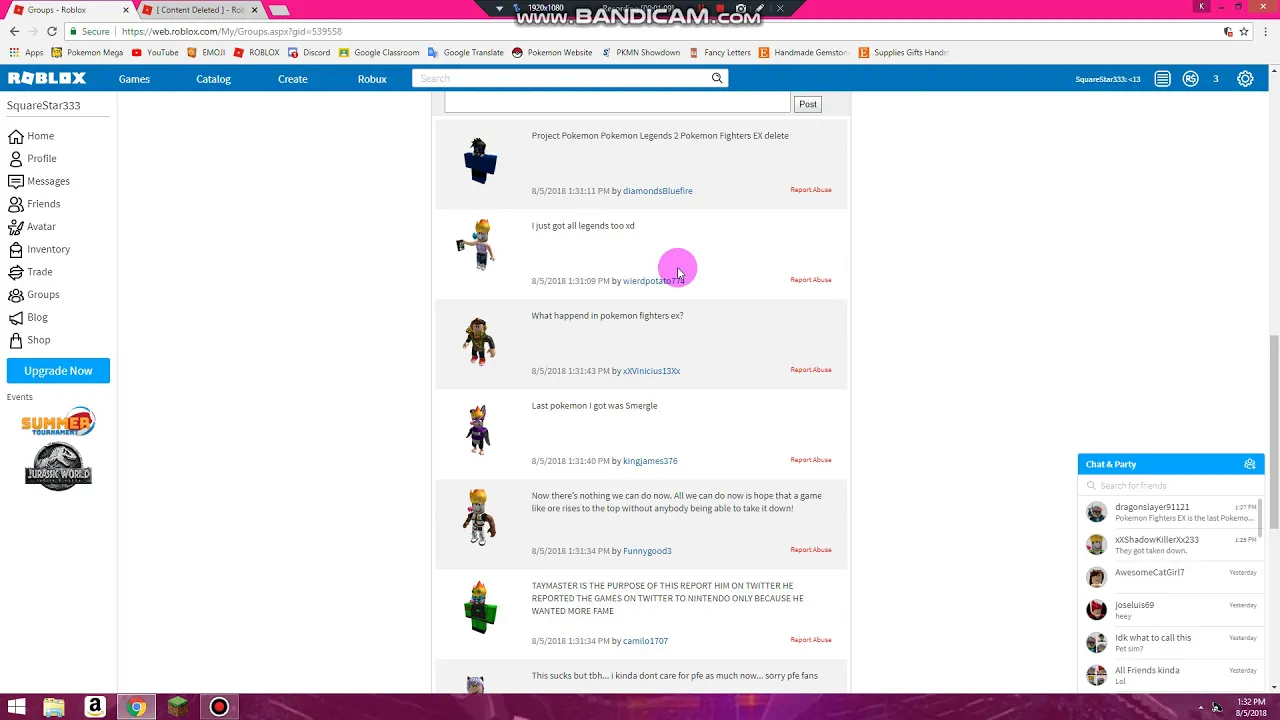Screen dimensions: 1280x720
Task: Click the Chat & Party settings icon
Action: point(1249,464)
